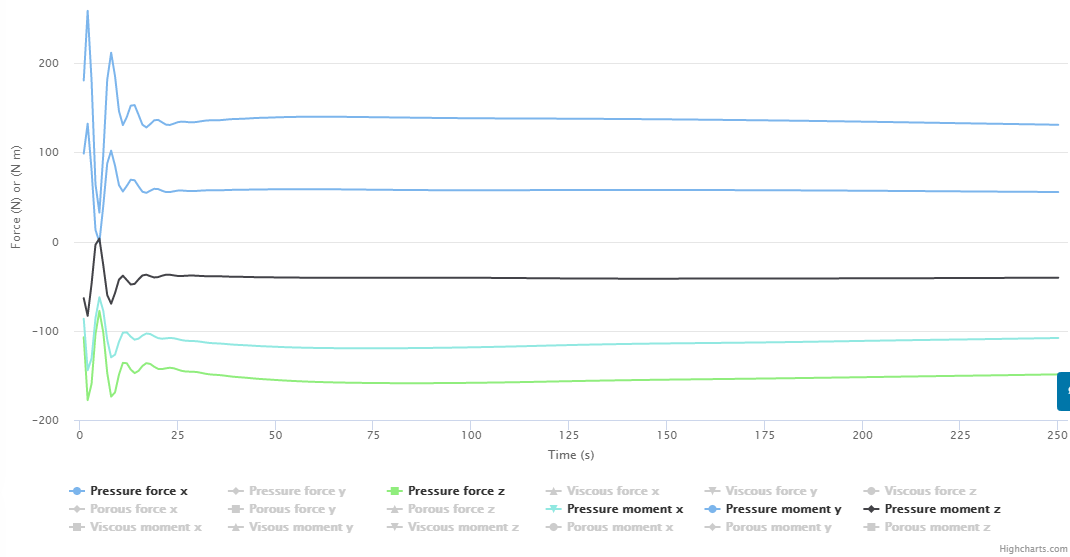This screenshot has height=557, width=1070.
Task: Click the blue side tab button
Action: pos(1064,391)
